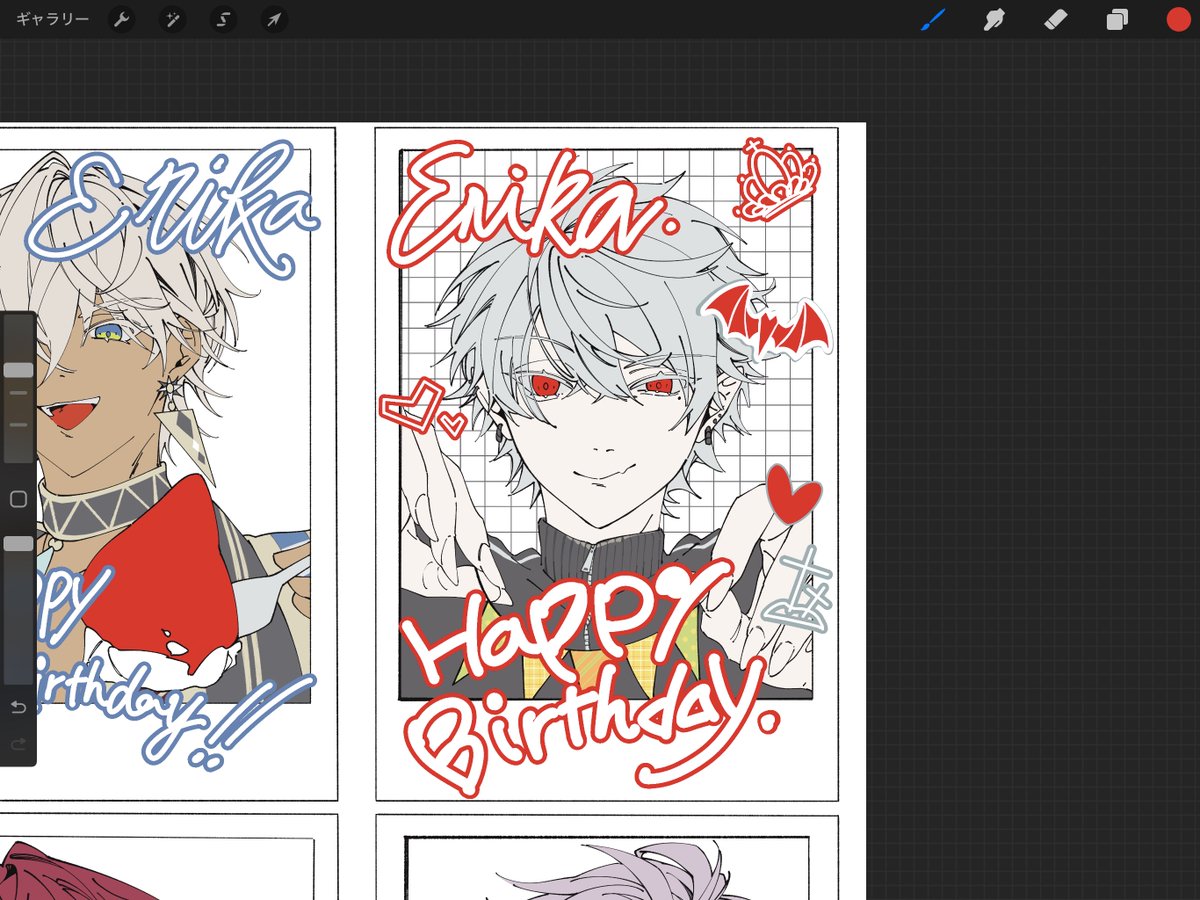Tap the square modify button in sidebar
This screenshot has height=900, width=1200.
pos(18,499)
